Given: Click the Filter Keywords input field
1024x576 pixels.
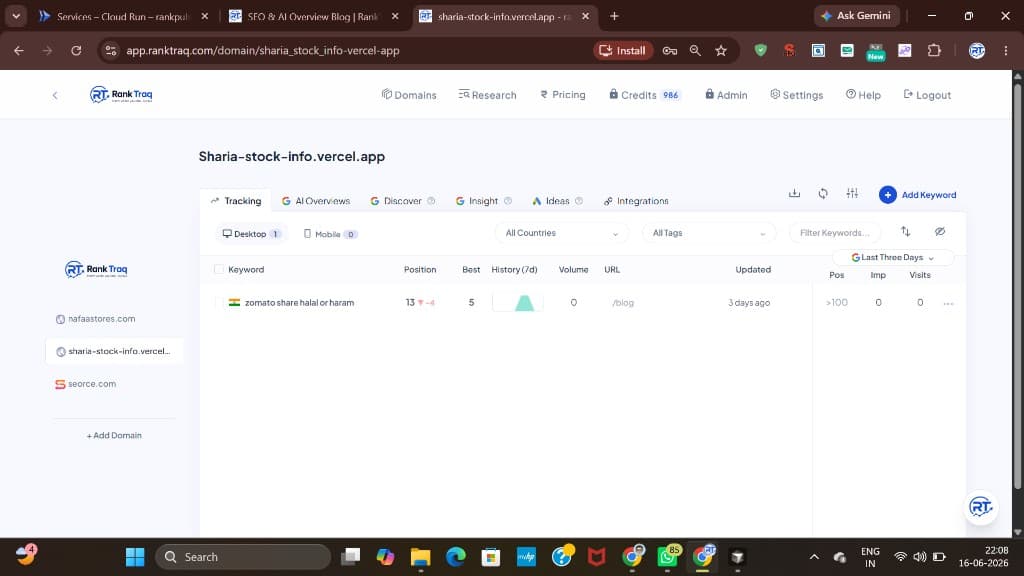Looking at the screenshot, I should (x=835, y=233).
